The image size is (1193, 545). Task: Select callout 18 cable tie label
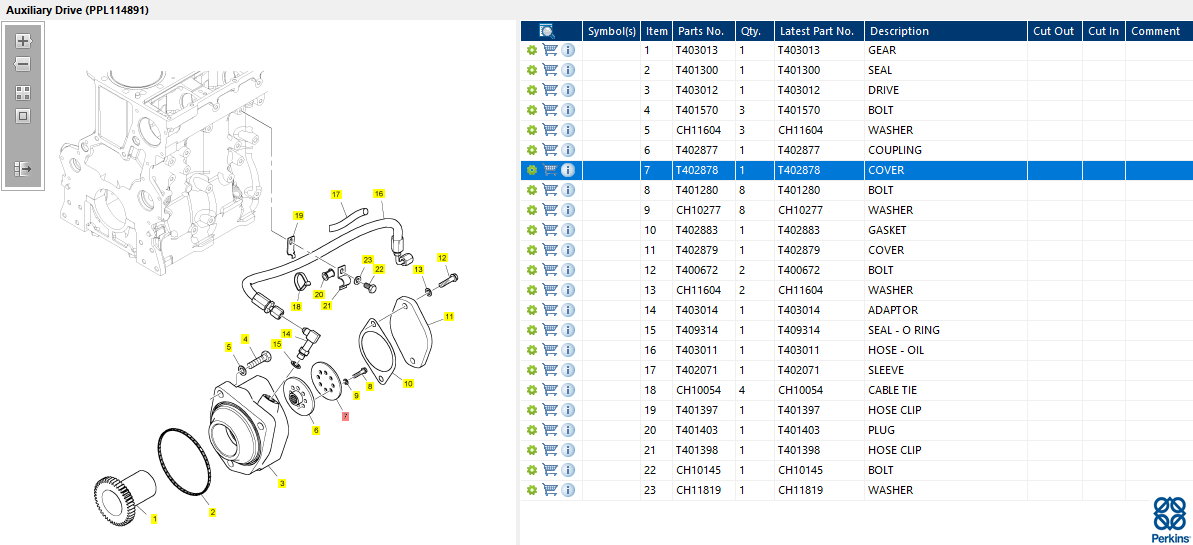296,307
